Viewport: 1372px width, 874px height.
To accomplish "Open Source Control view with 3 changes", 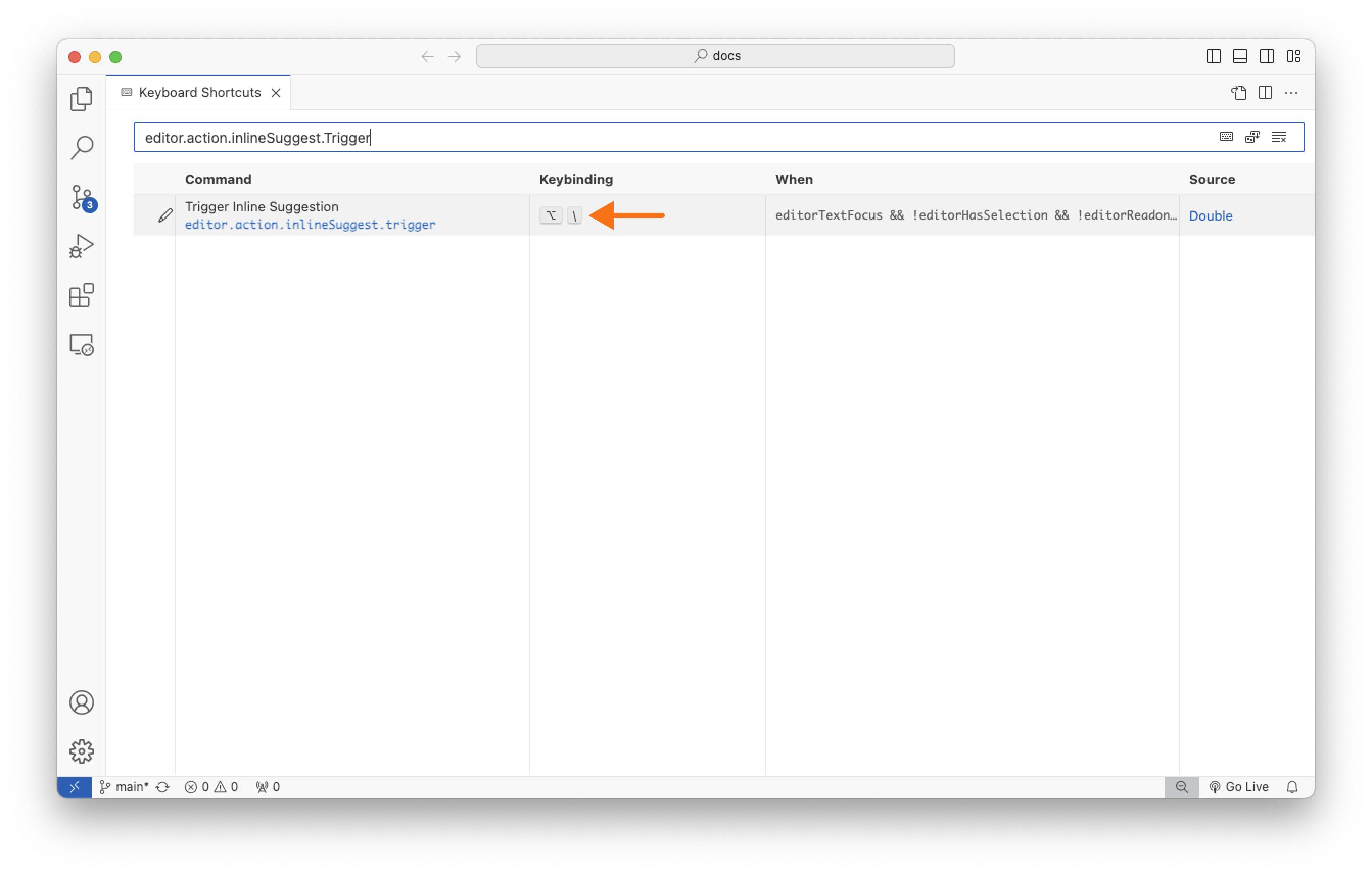I will [x=82, y=198].
